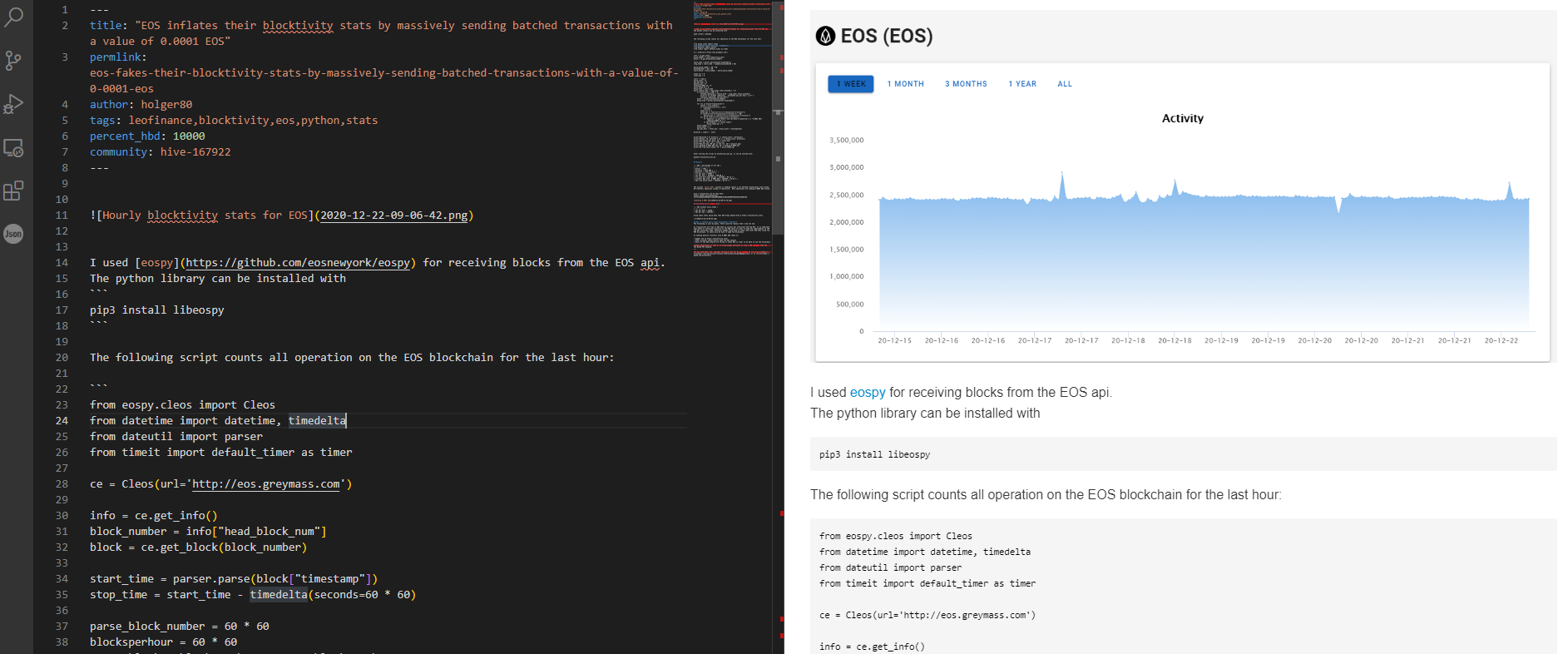Click the author value holger80

tap(166, 104)
